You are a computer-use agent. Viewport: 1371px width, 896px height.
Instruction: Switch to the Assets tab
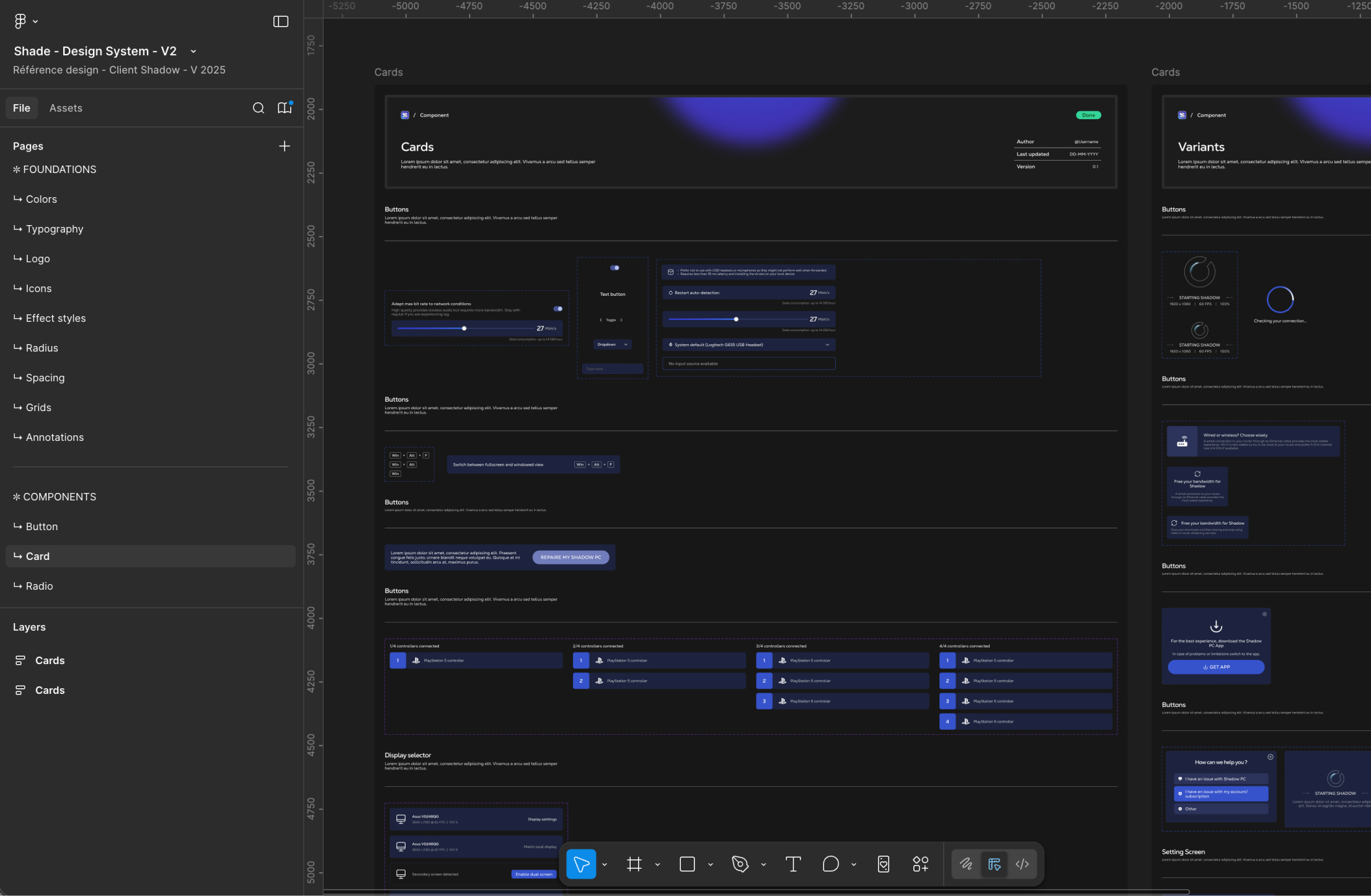pyautogui.click(x=66, y=108)
